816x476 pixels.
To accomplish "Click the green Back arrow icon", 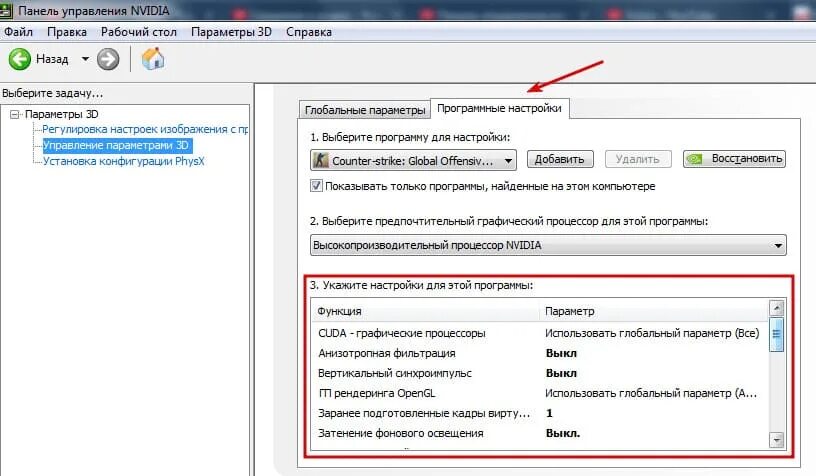I will pos(20,59).
